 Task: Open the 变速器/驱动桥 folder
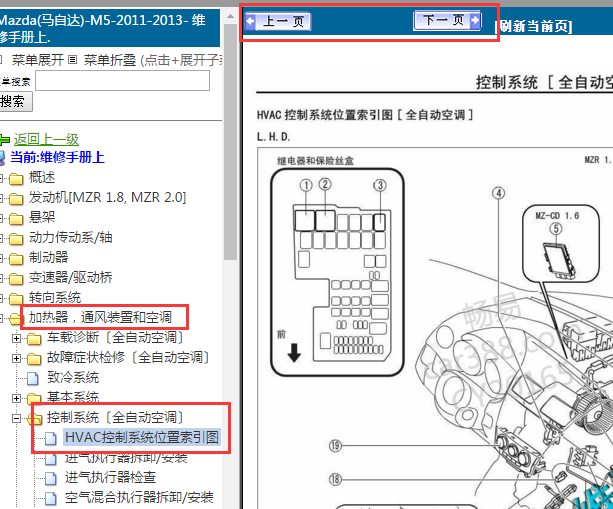point(71,278)
